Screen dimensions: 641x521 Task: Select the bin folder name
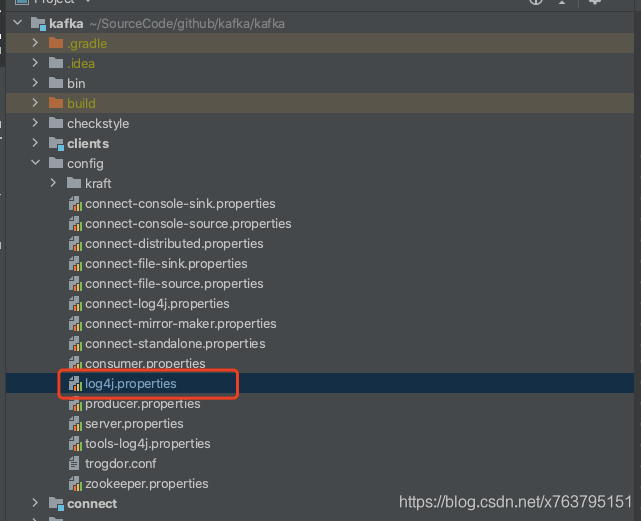pos(76,83)
